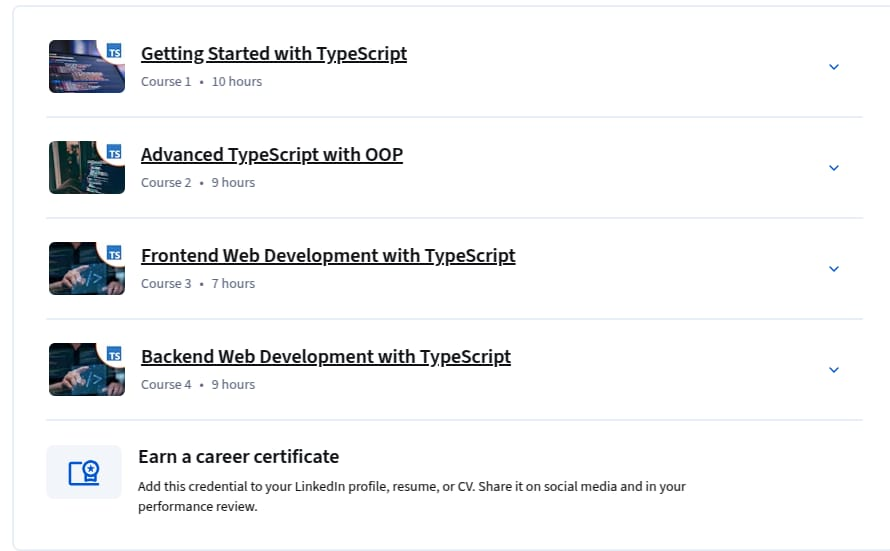
Task: Click the TS badge on Getting Started course
Action: point(114,51)
